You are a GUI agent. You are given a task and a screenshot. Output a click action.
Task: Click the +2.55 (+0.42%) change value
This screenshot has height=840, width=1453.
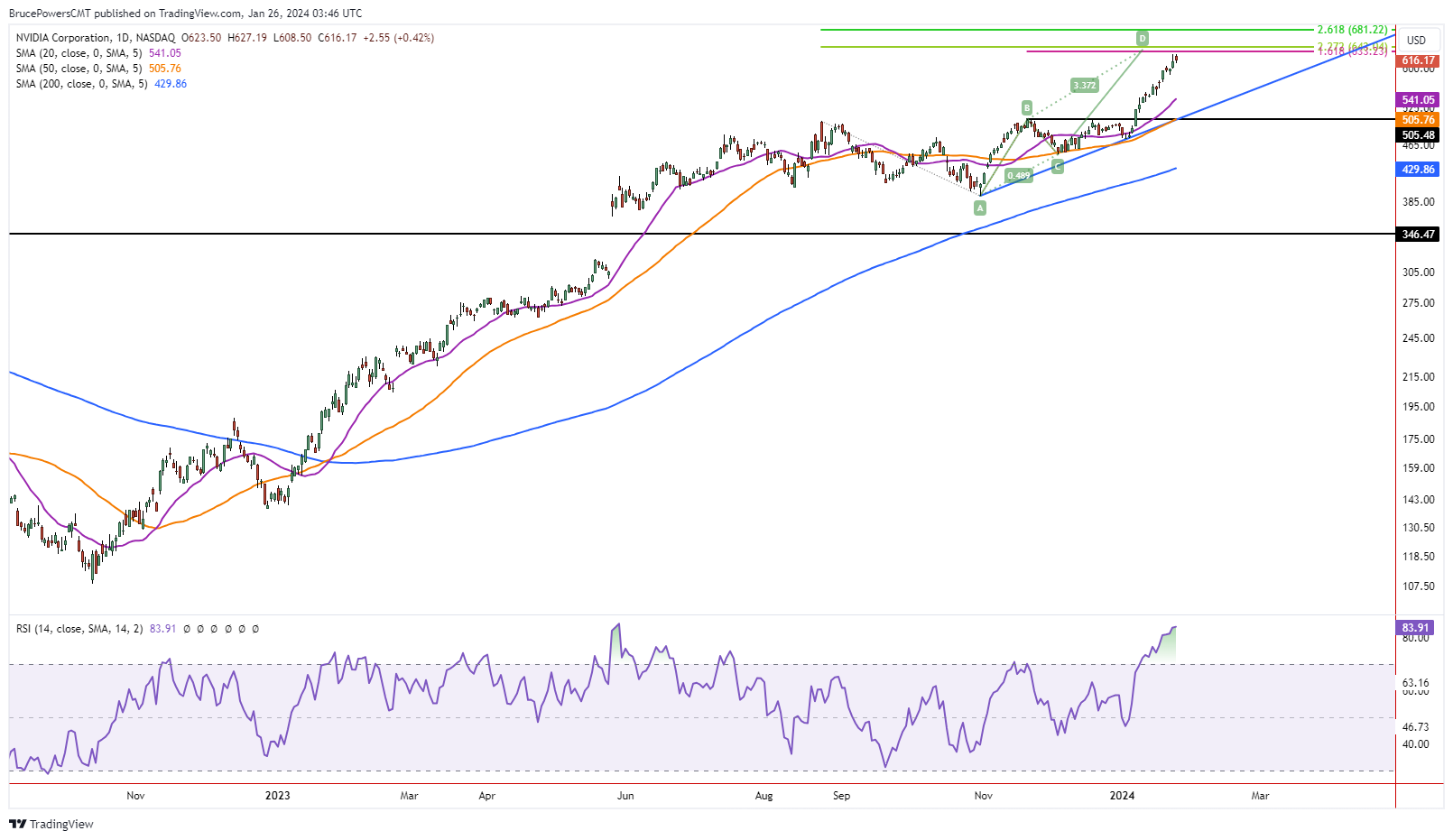click(399, 38)
